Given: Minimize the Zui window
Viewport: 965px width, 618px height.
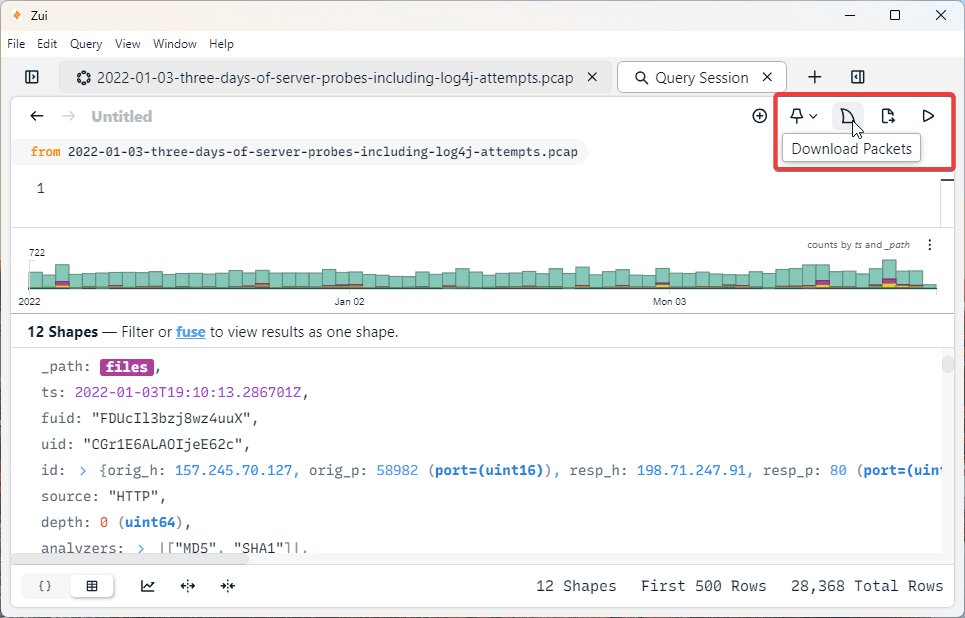Looking at the screenshot, I should click(850, 15).
